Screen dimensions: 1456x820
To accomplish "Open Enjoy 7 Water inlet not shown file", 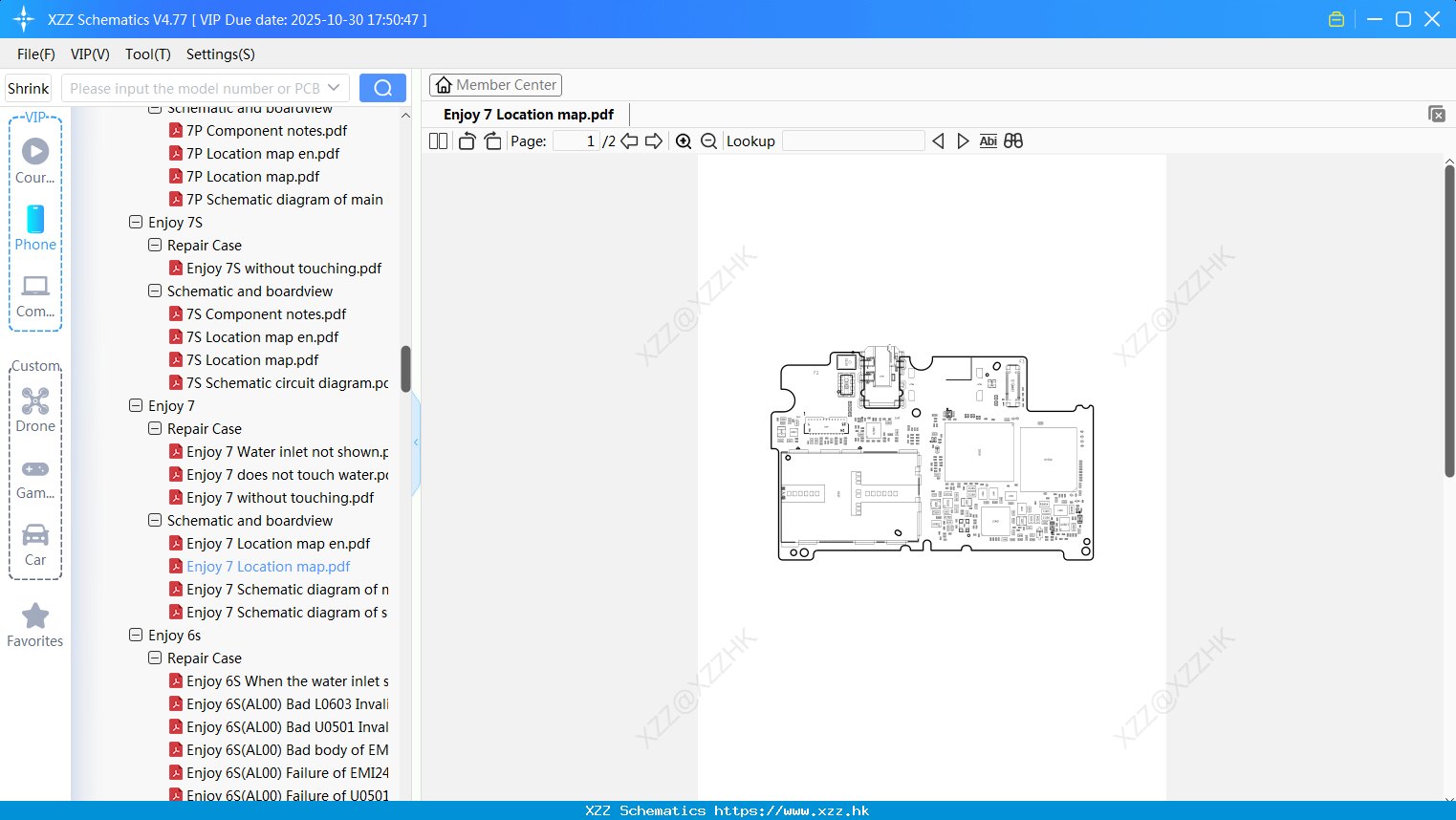I will click(x=287, y=451).
